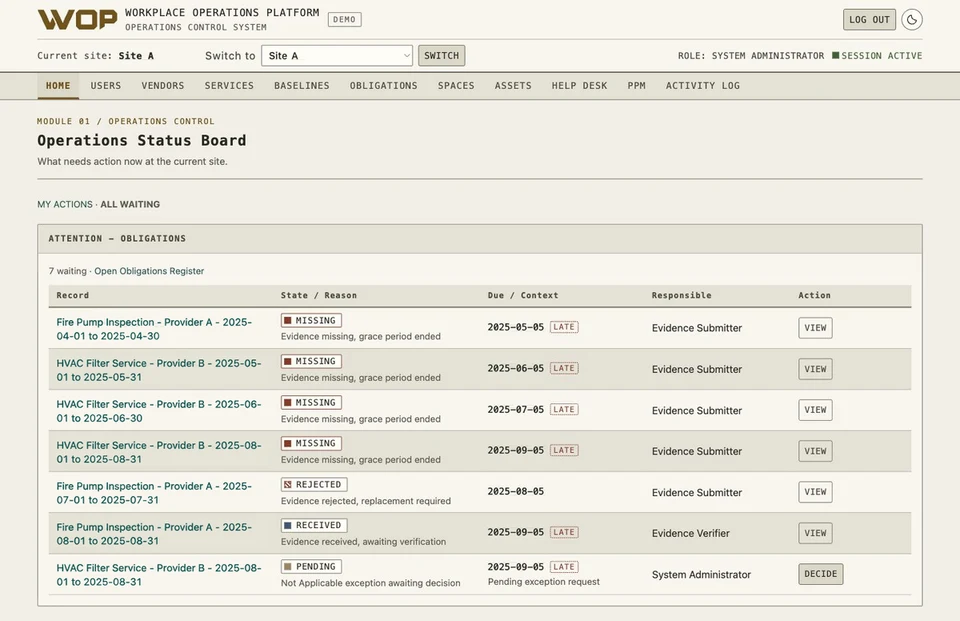Viewport: 960px width, 621px height.
Task: Open Fire Pump Inspection 2025-08-01 record
Action: [154, 534]
